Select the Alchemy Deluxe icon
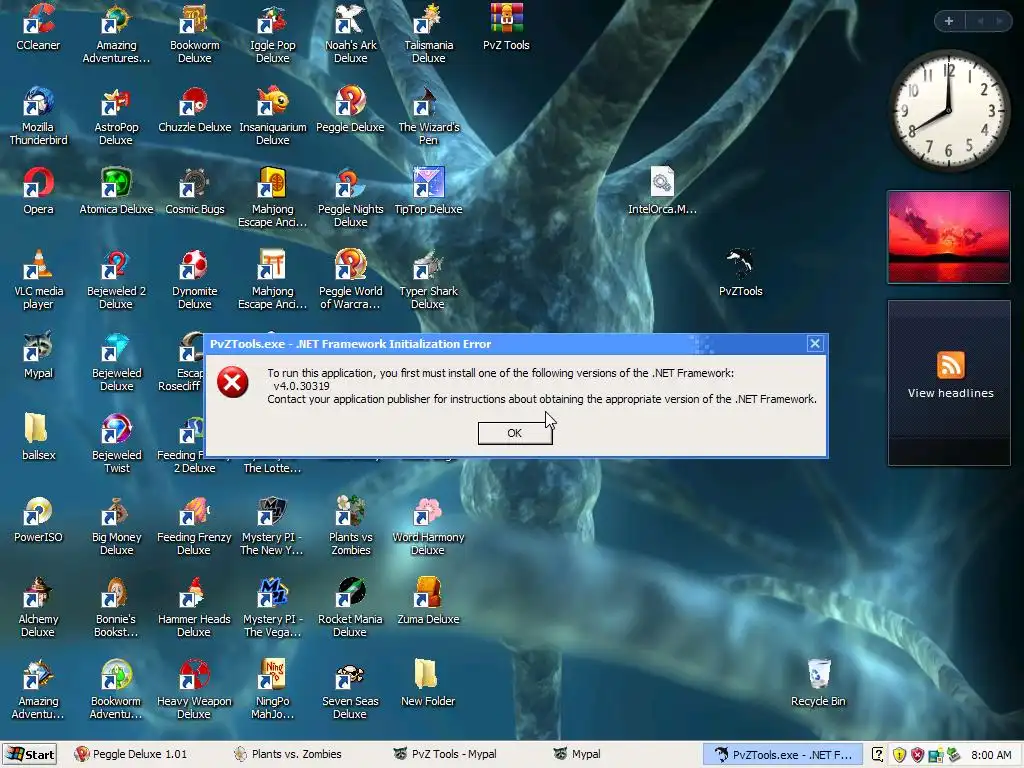 point(38,607)
